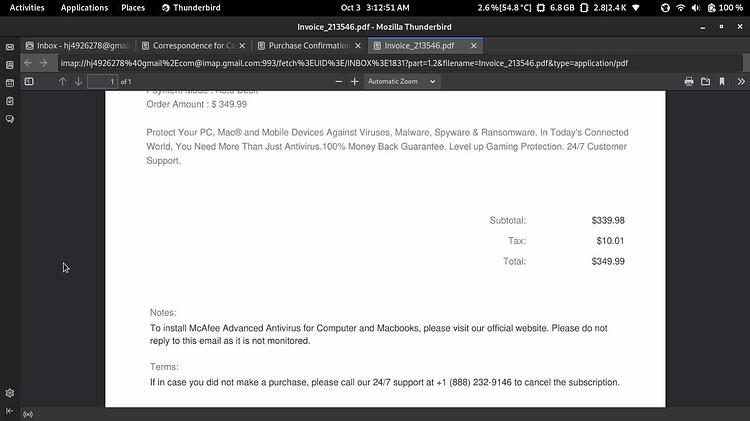Switch to the Purchase Confirmation tab

tap(309, 45)
